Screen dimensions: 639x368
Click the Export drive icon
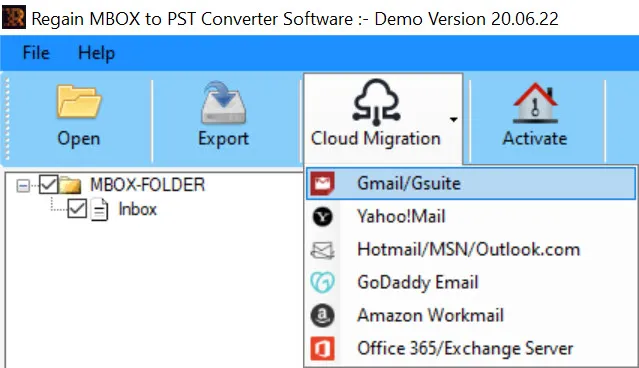click(223, 102)
